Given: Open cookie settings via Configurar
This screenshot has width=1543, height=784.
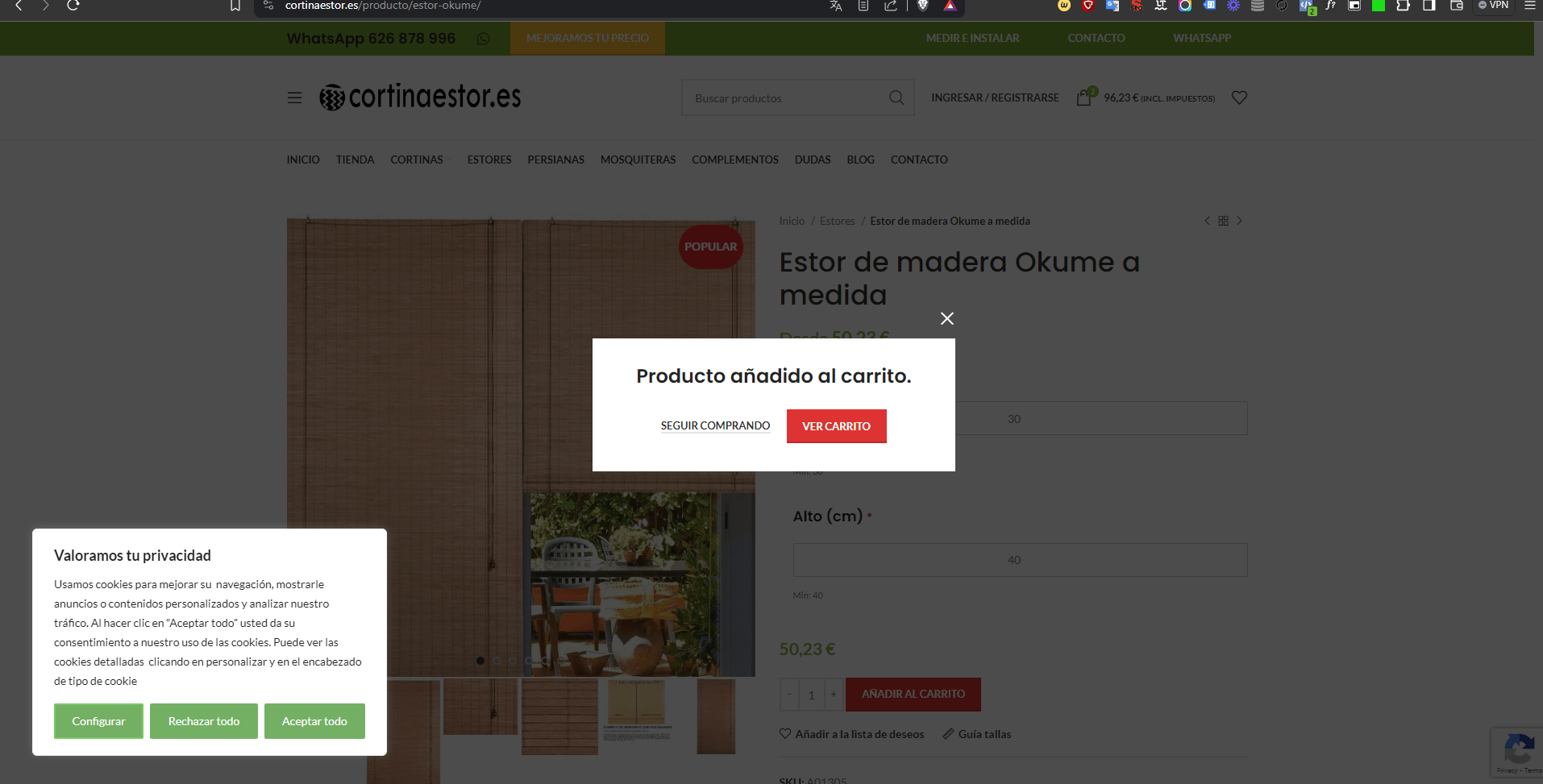Looking at the screenshot, I should (98, 721).
